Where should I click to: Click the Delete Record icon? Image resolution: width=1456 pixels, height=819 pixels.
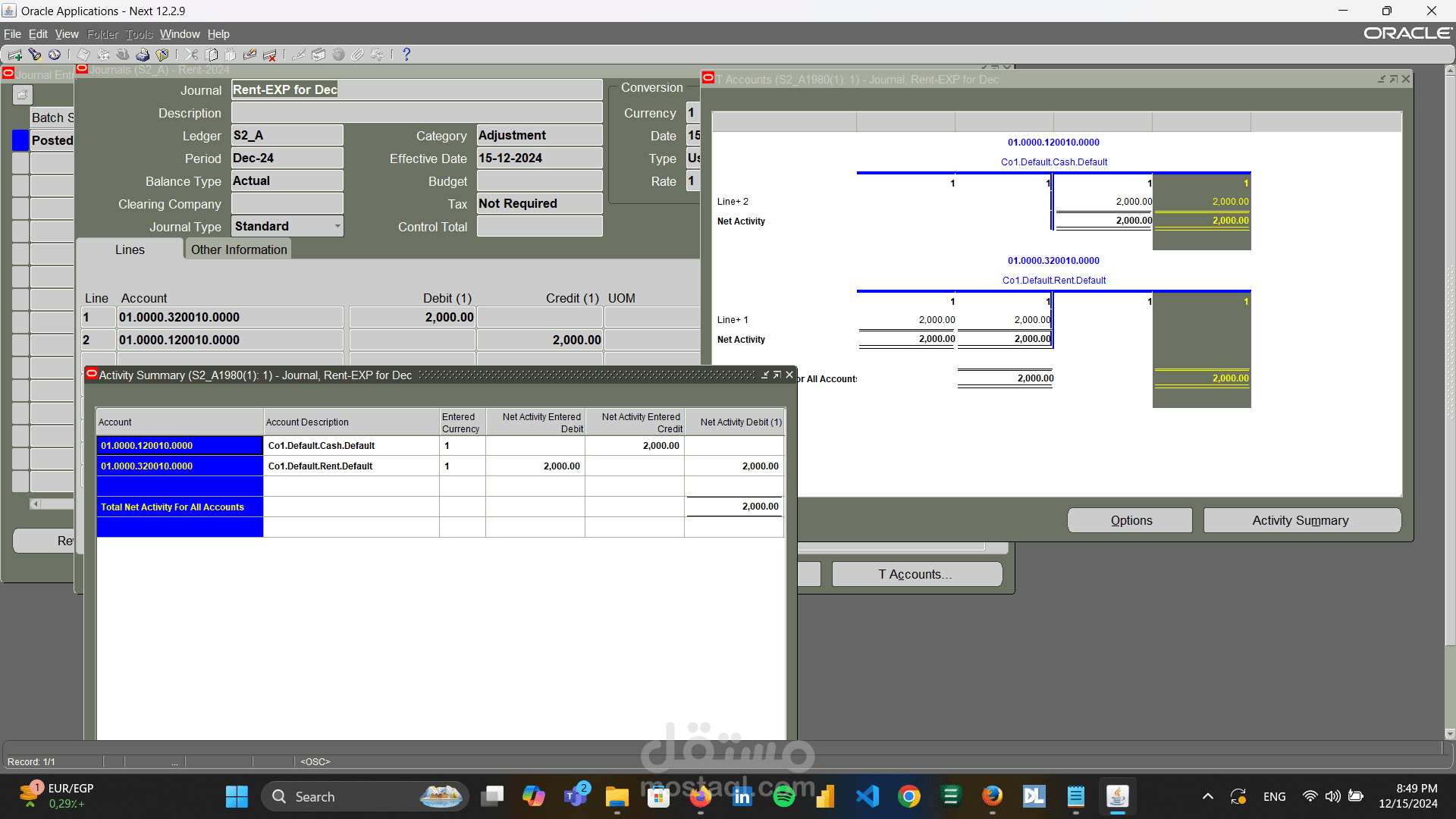pyautogui.click(x=269, y=55)
